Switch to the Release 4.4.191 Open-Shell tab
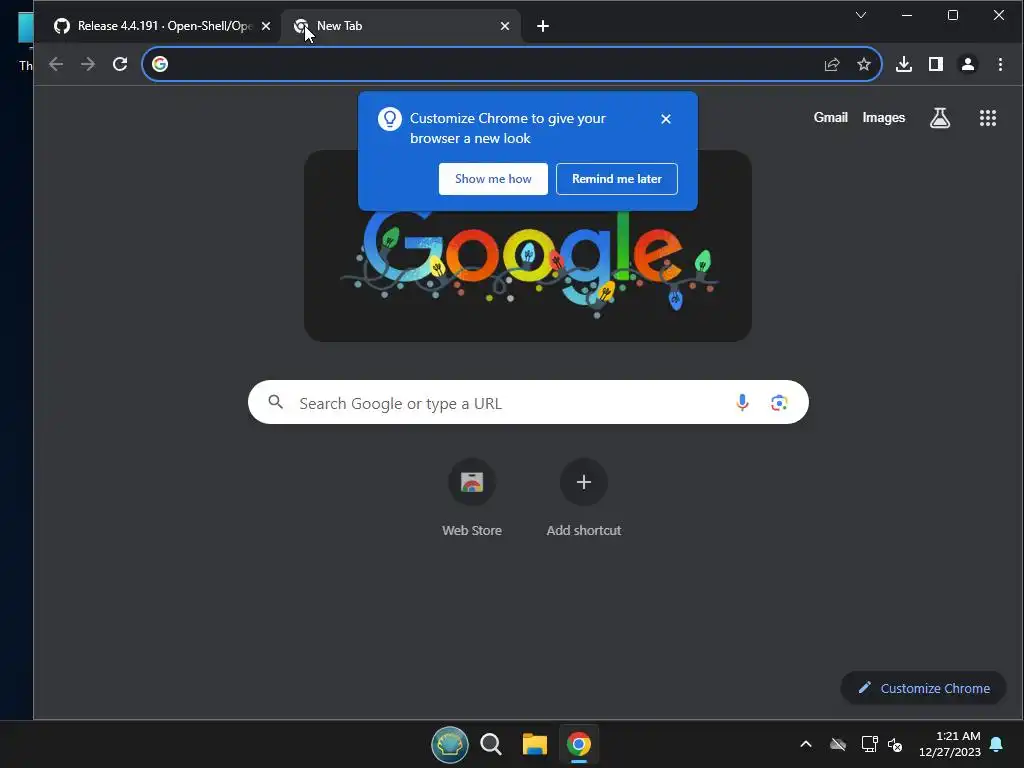Viewport: 1024px width, 768px height. pos(155,26)
